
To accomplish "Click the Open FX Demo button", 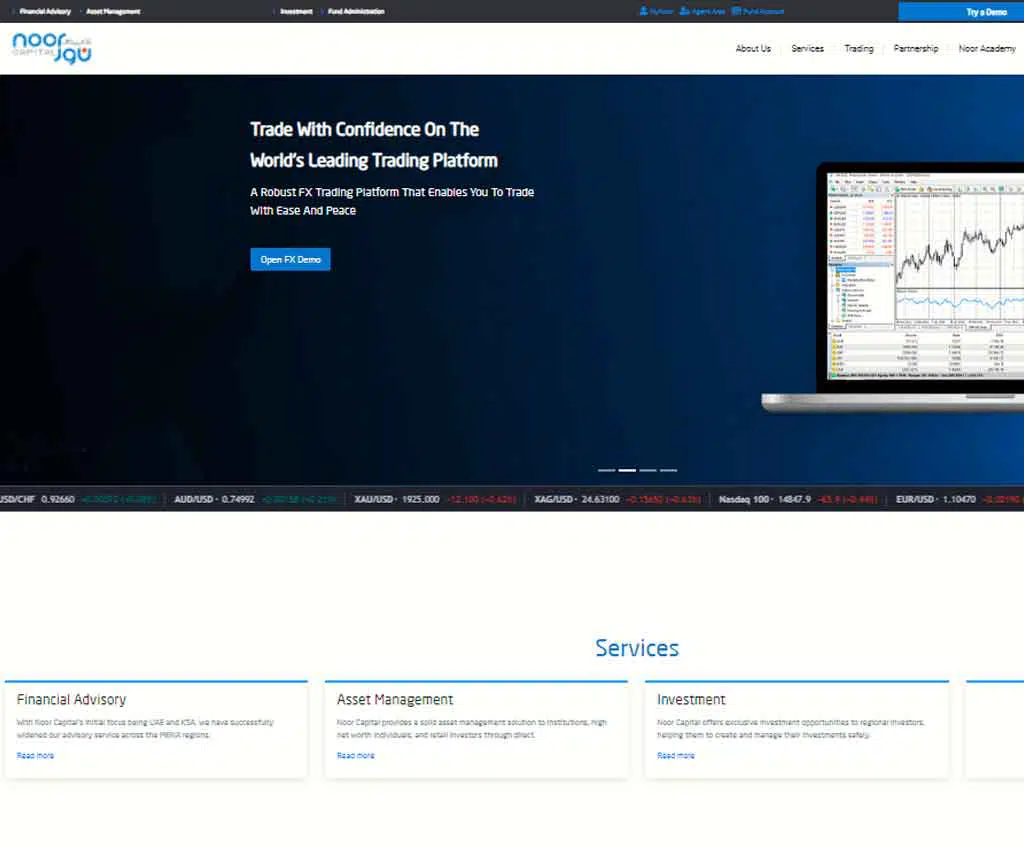I will click(x=290, y=259).
